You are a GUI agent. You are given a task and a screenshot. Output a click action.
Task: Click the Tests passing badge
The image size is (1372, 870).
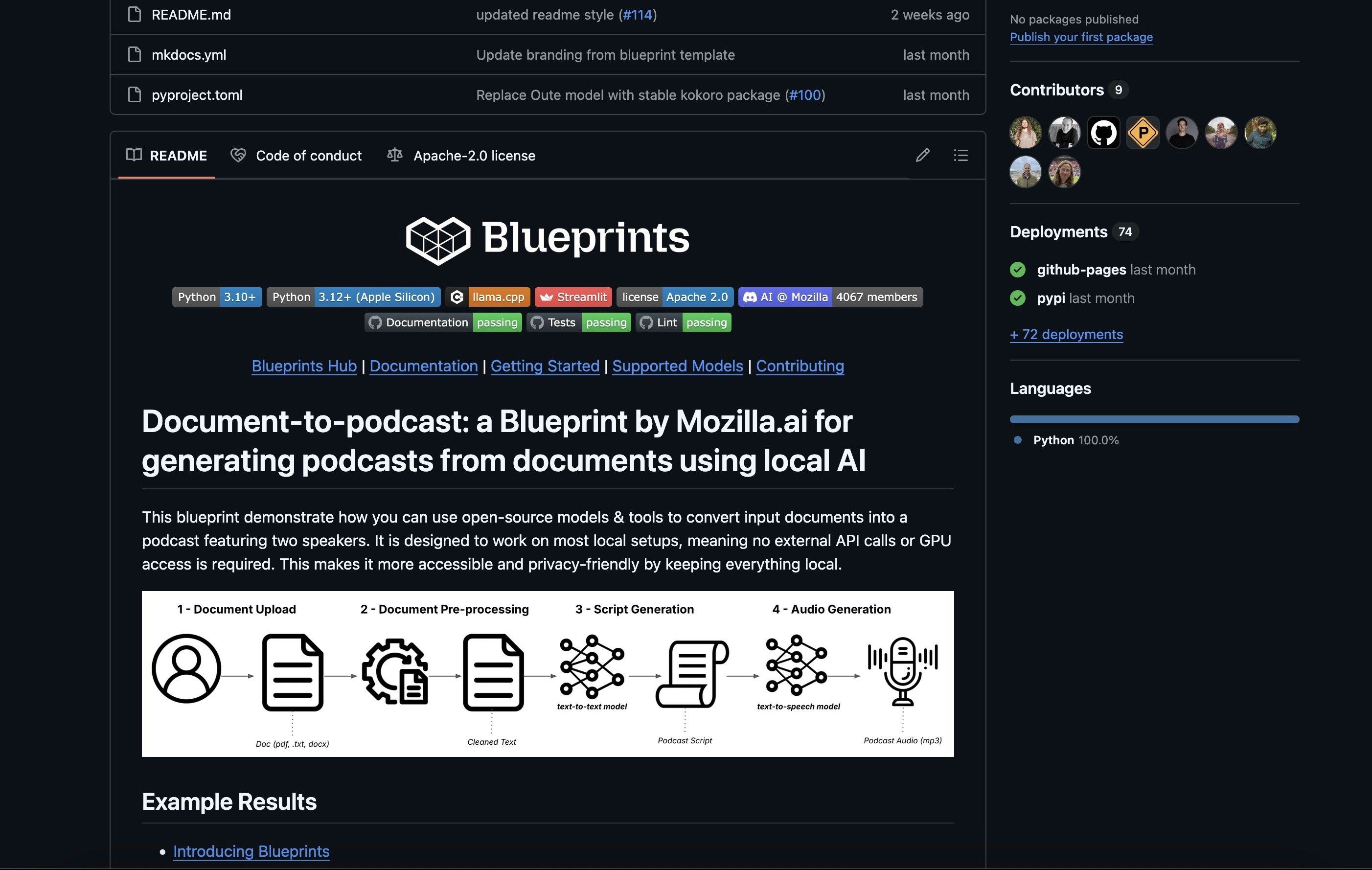[578, 322]
